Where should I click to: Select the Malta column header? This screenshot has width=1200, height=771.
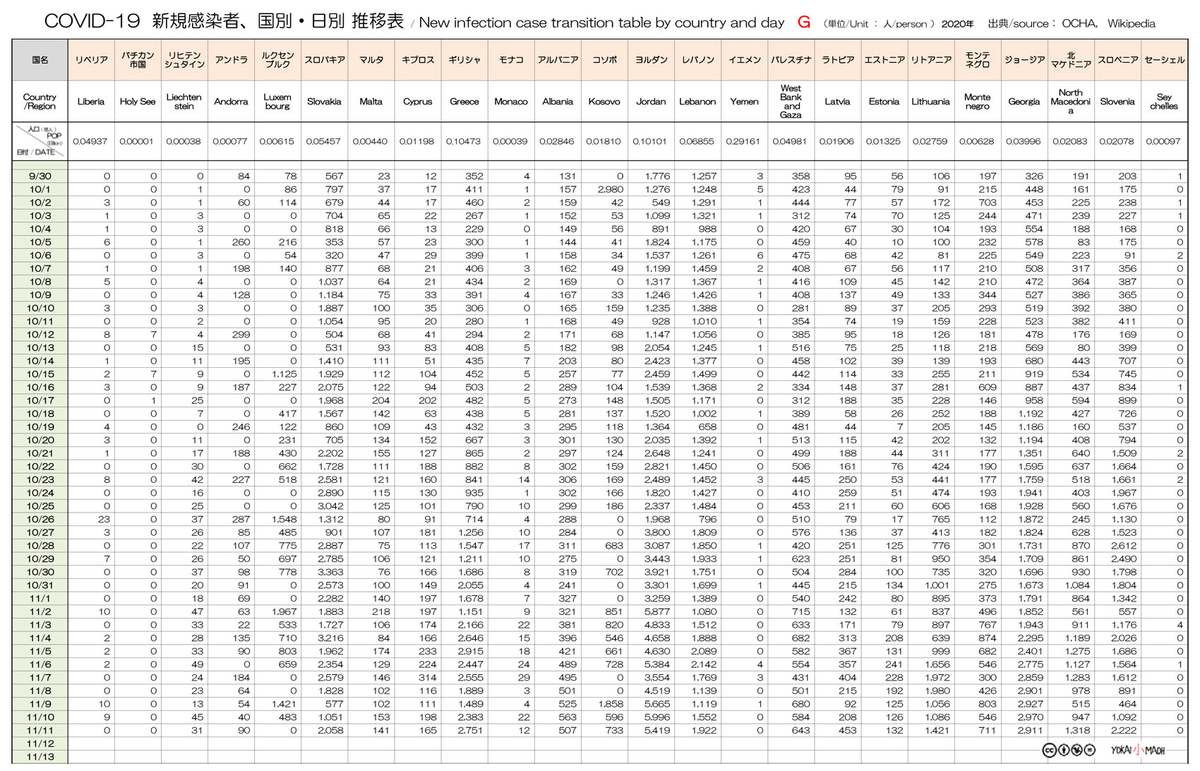click(370, 101)
